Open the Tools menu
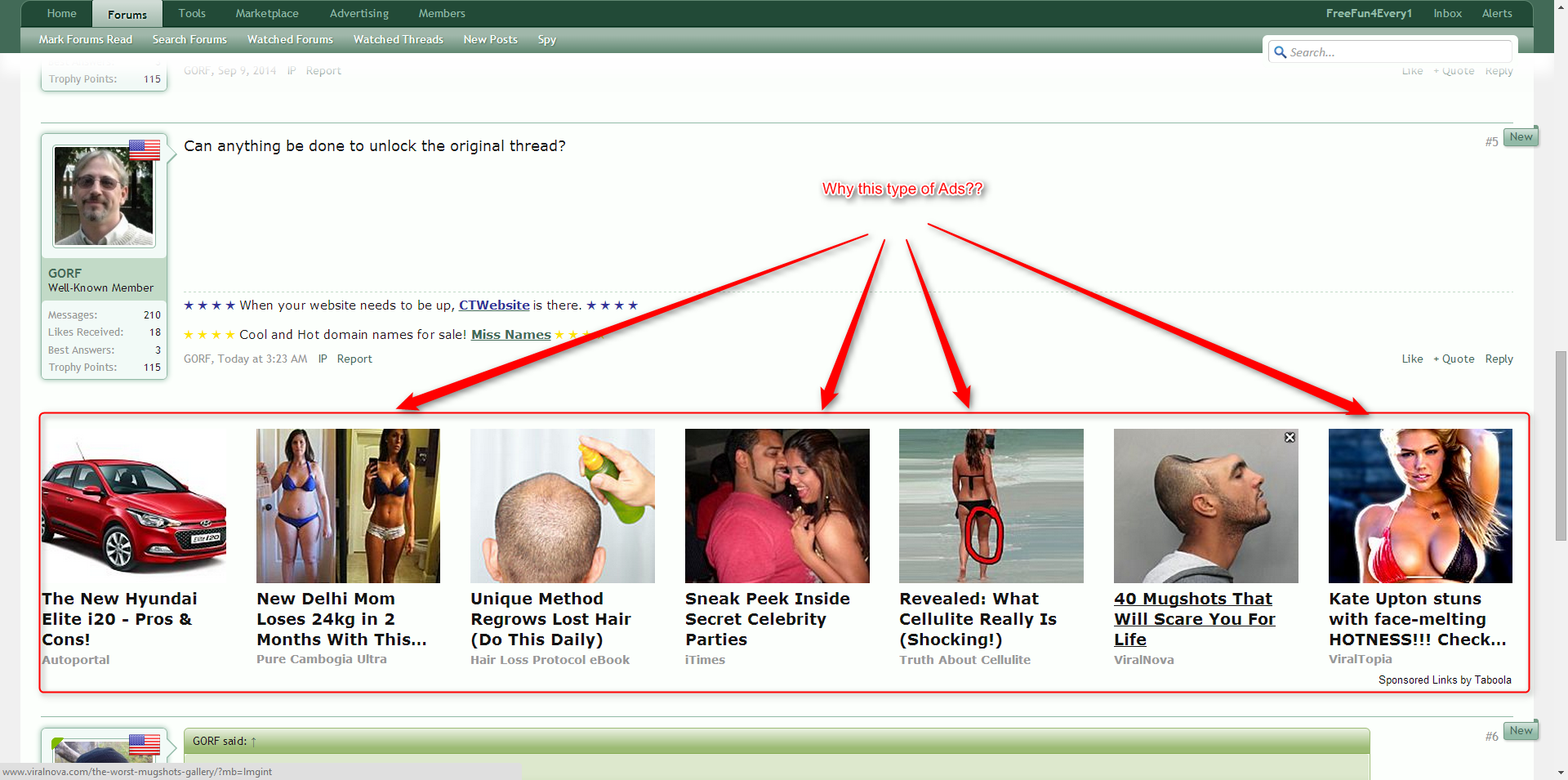Viewport: 1568px width, 780px height. point(192,13)
